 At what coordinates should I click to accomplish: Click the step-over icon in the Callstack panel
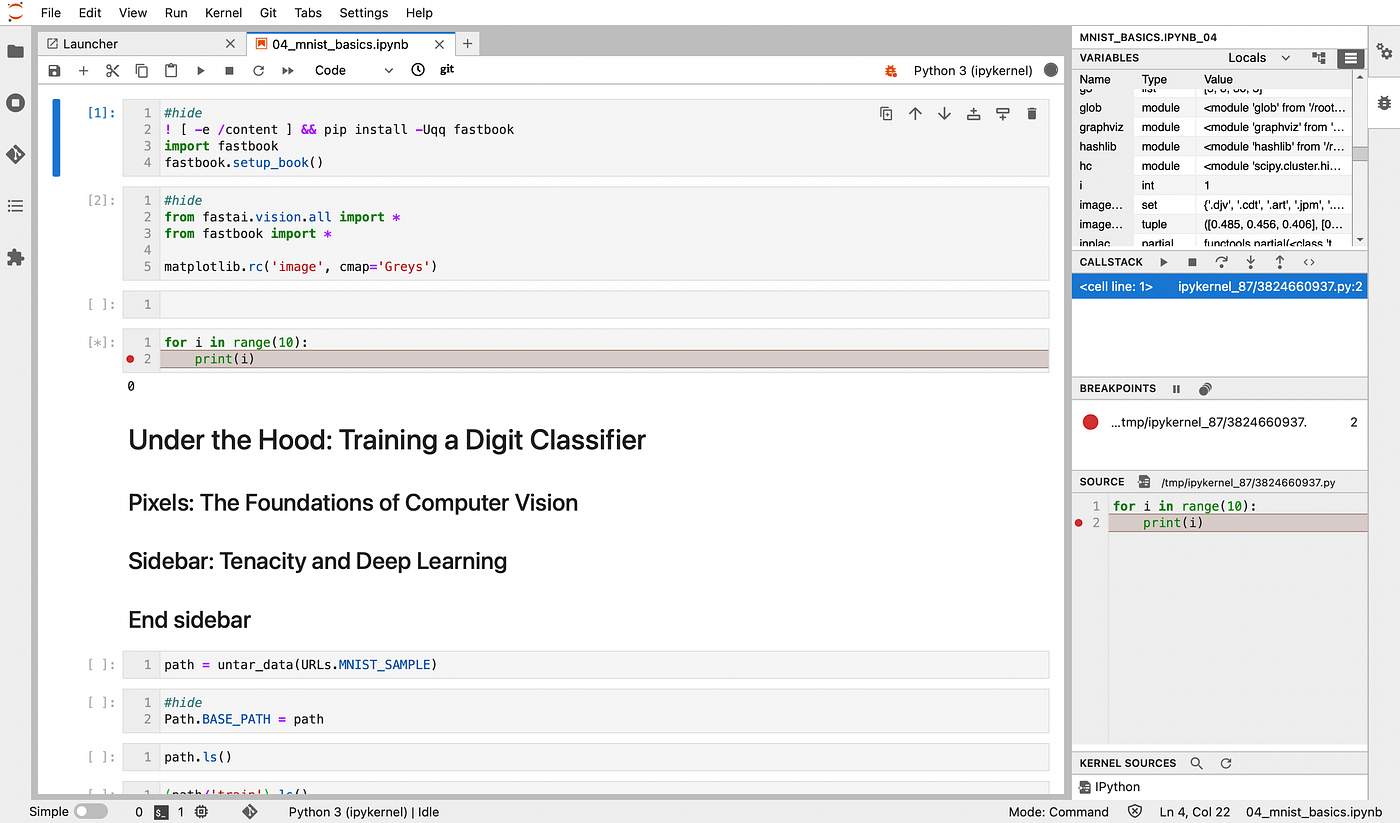coord(1221,261)
